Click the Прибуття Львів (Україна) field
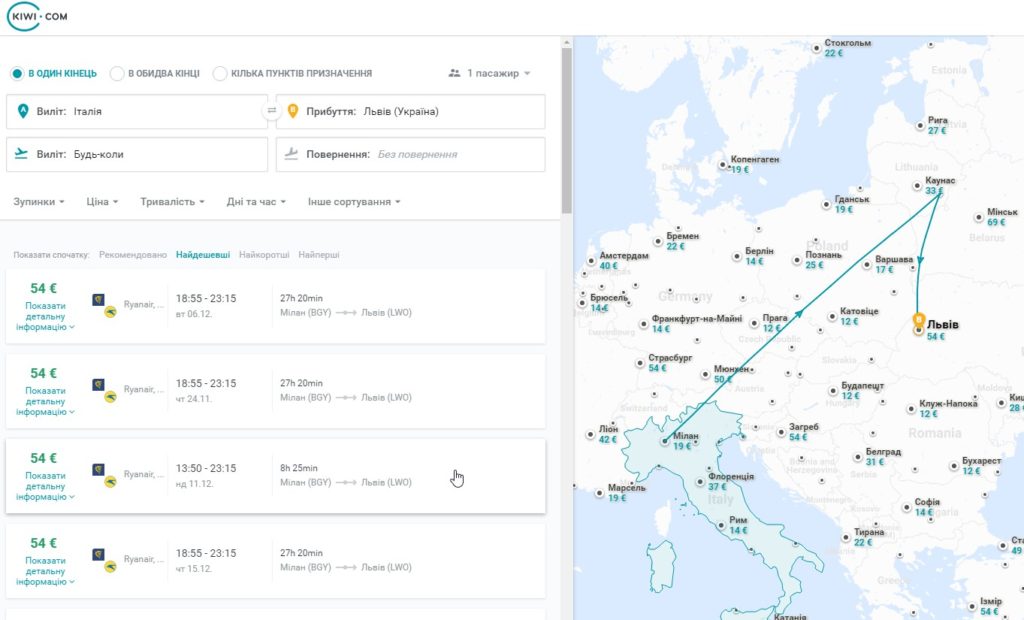The width and height of the screenshot is (1024, 620). (x=411, y=112)
